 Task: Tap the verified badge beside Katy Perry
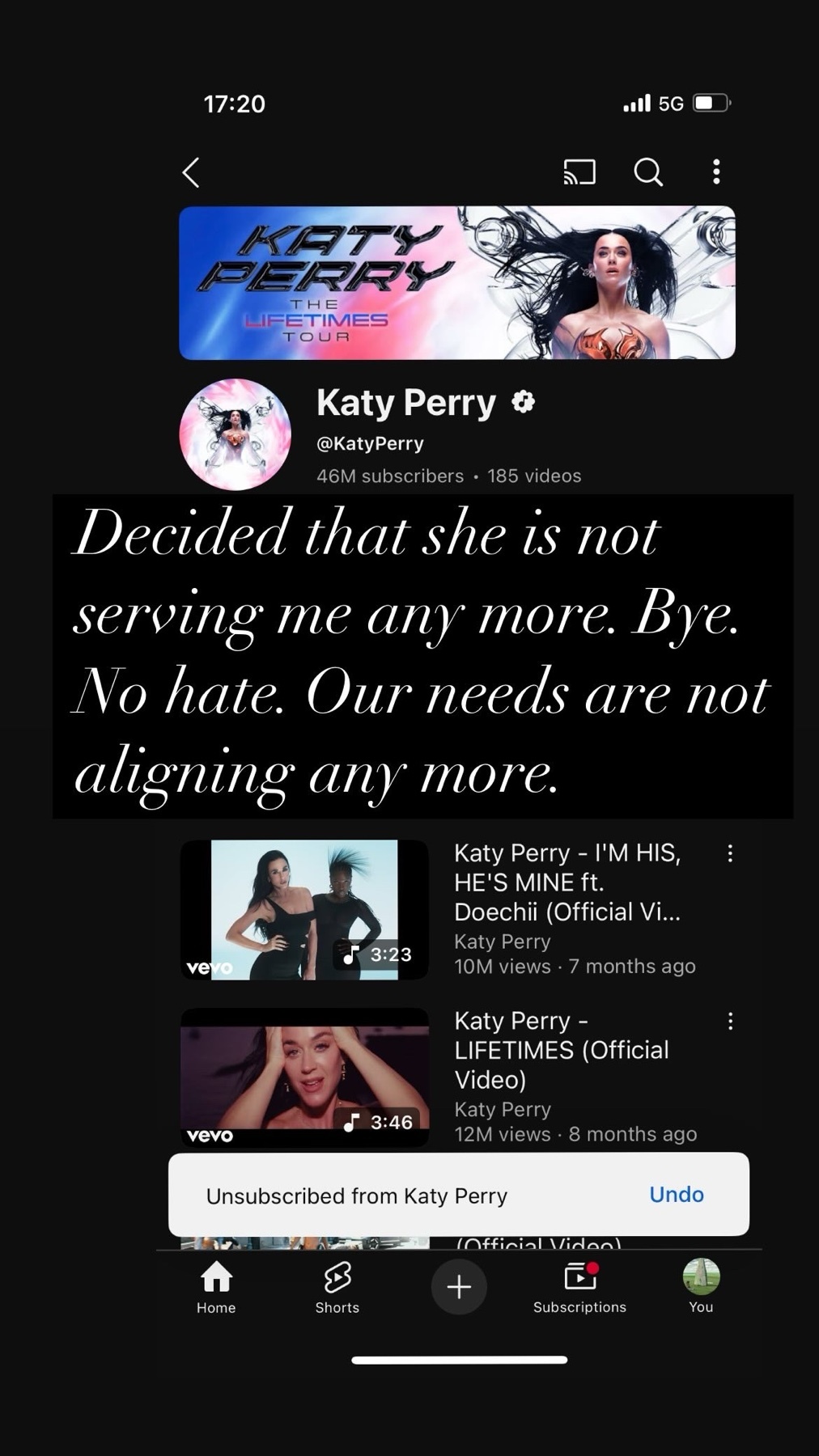coord(524,402)
